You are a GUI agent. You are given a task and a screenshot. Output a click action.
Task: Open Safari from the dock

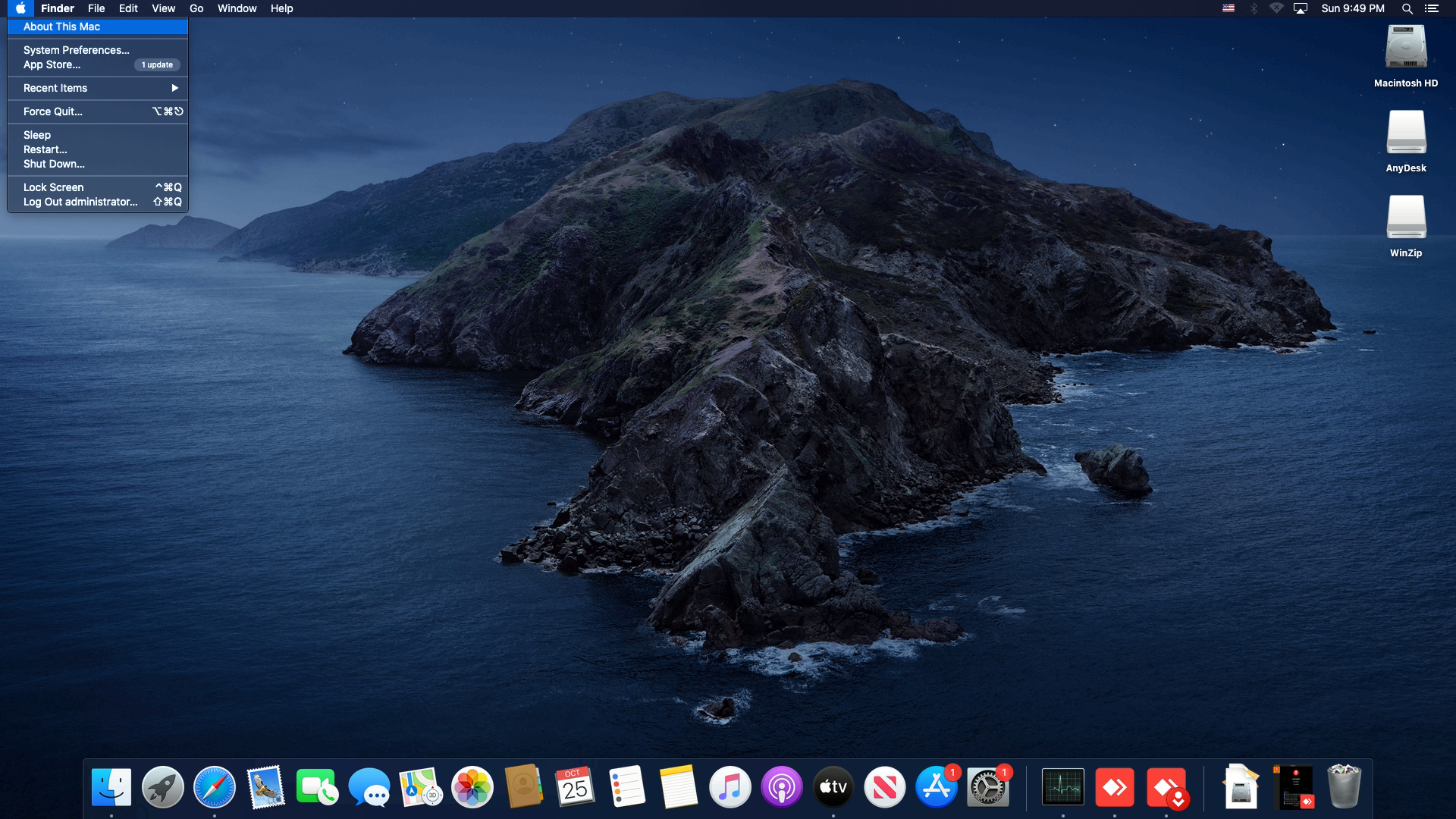click(215, 787)
